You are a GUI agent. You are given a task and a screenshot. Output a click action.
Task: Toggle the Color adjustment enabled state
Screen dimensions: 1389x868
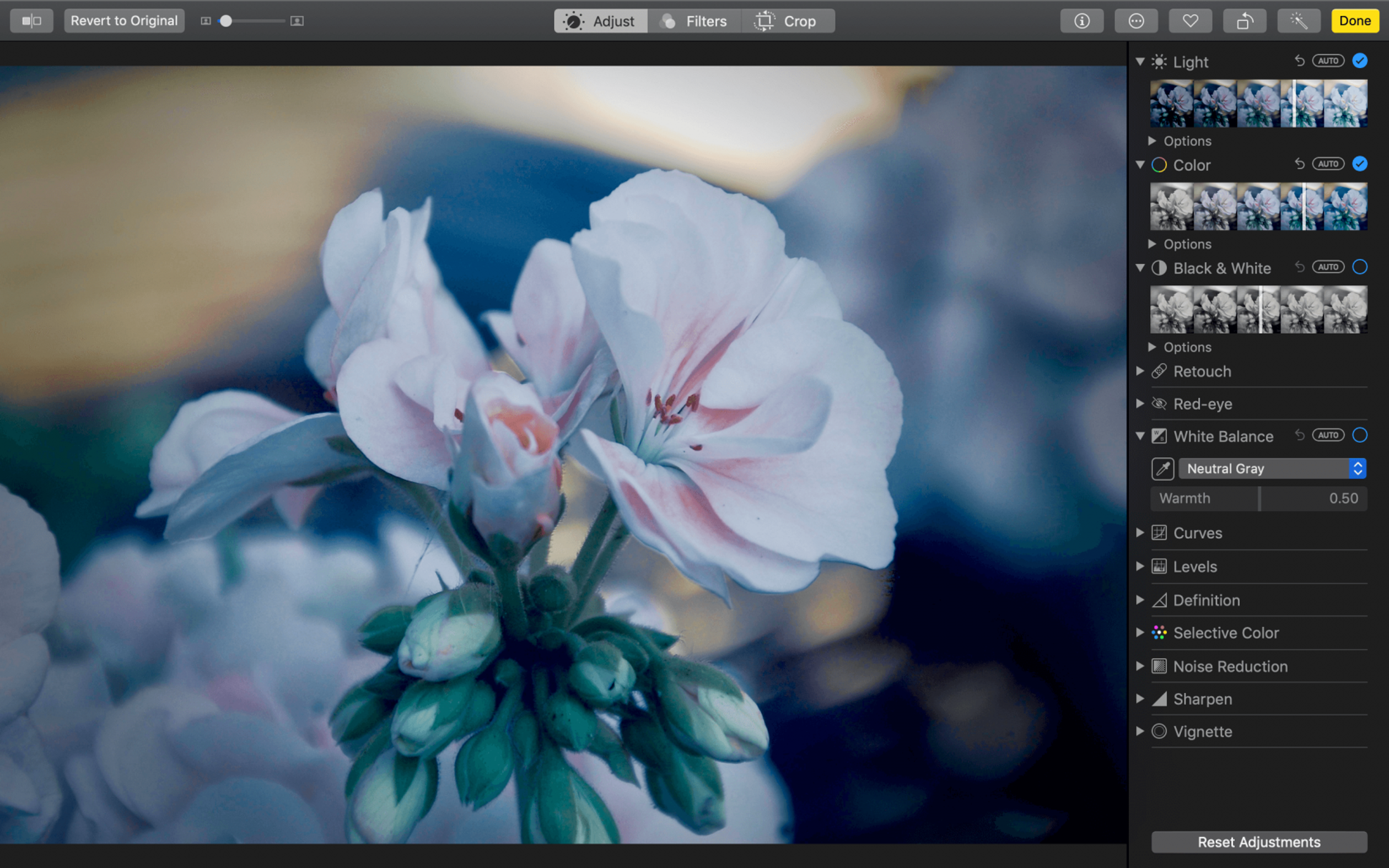click(1359, 164)
